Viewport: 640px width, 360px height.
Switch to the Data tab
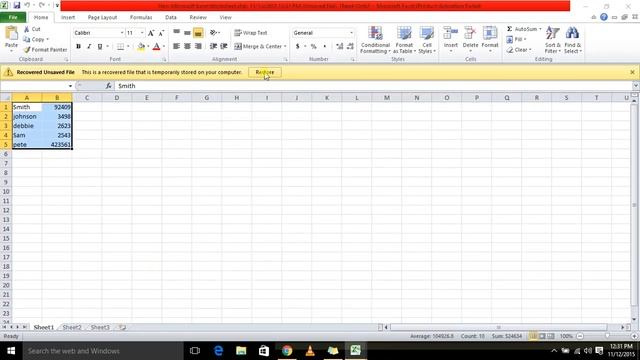click(x=171, y=18)
